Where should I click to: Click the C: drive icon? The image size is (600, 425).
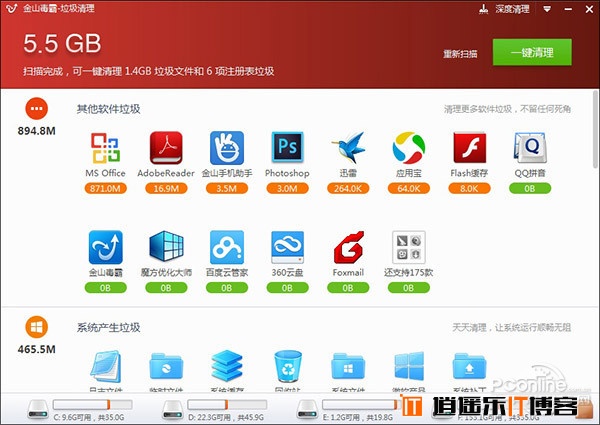click(x=38, y=409)
